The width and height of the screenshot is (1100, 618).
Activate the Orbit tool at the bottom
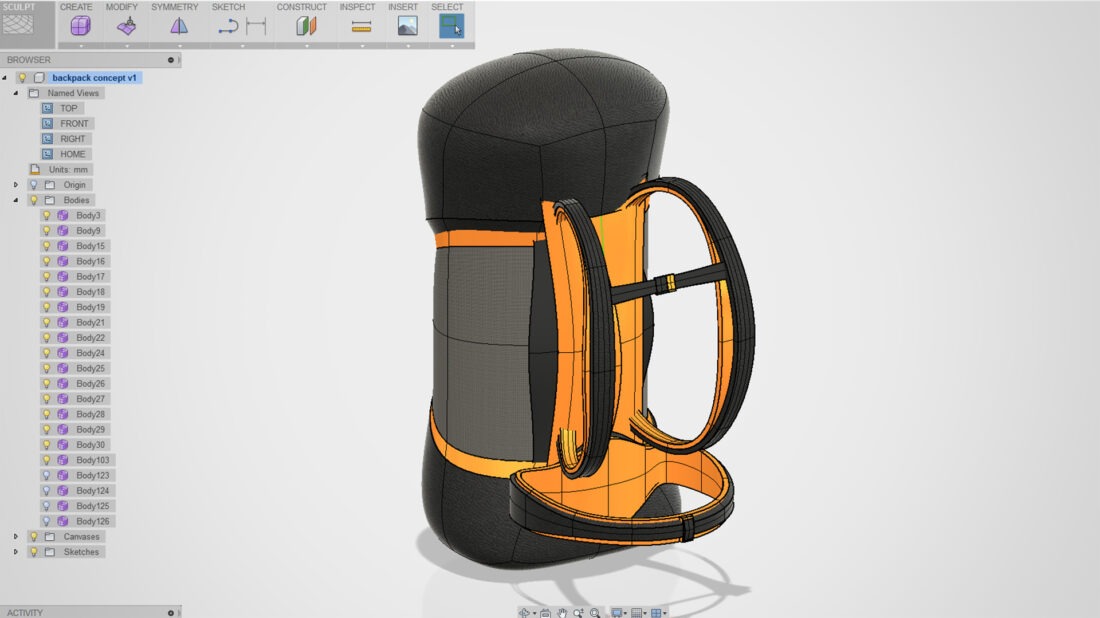524,612
